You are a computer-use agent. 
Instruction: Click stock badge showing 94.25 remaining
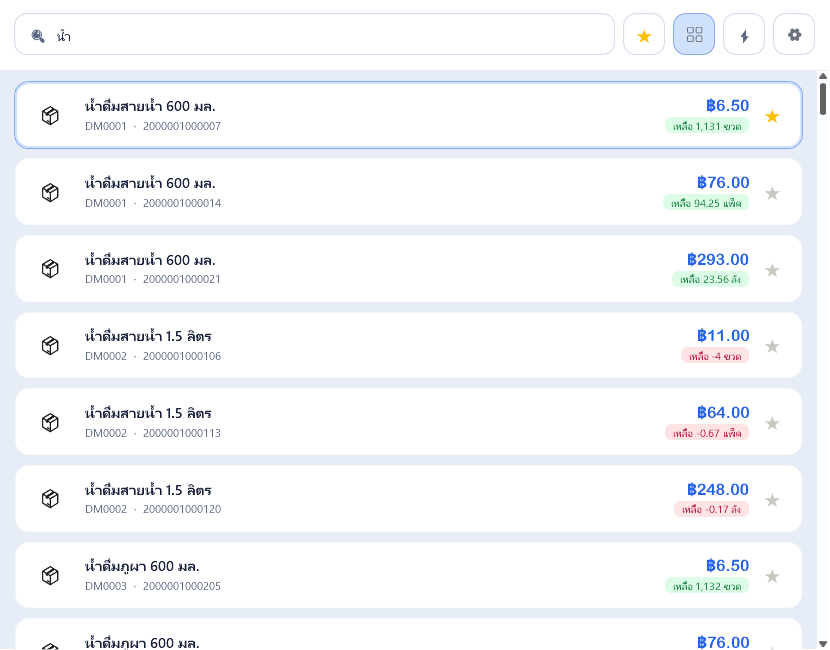[706, 203]
